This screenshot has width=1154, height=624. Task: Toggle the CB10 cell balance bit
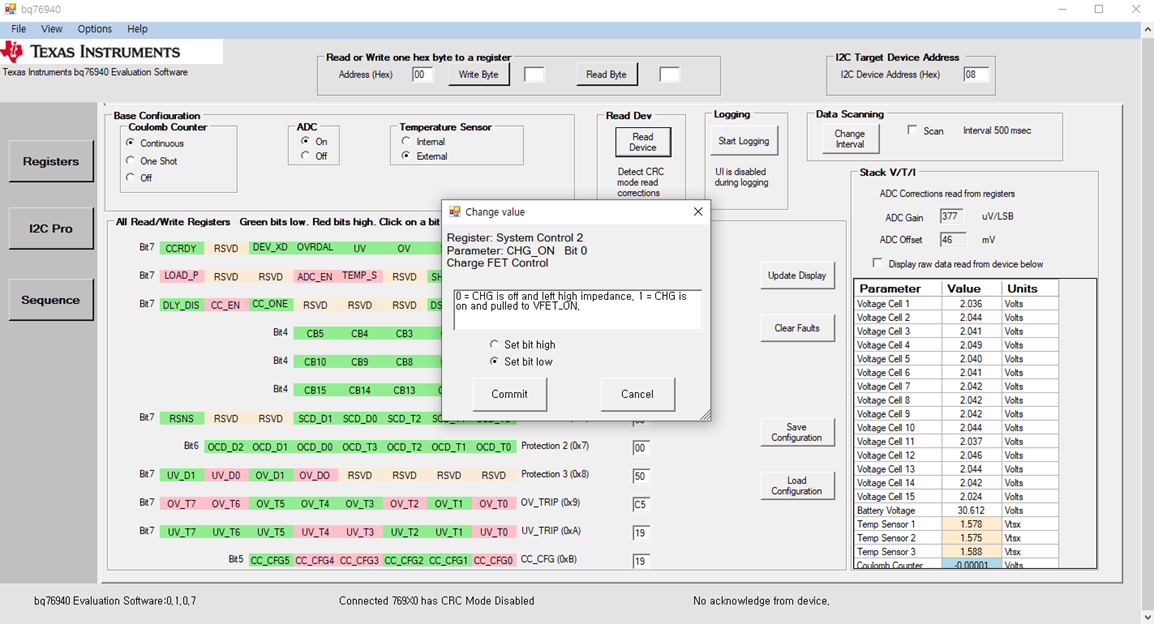point(315,361)
